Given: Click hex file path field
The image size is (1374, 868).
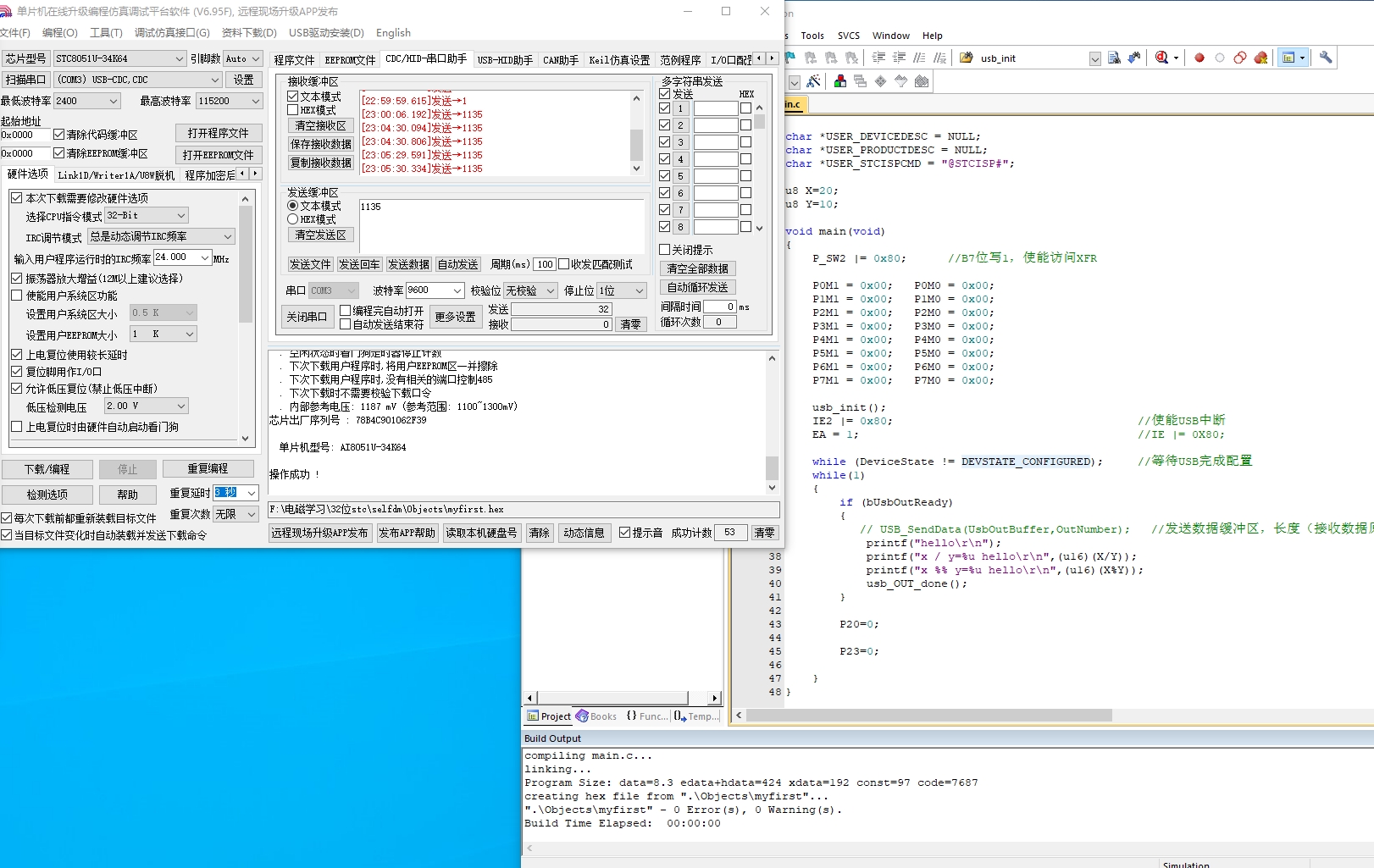Looking at the screenshot, I should pos(524,510).
